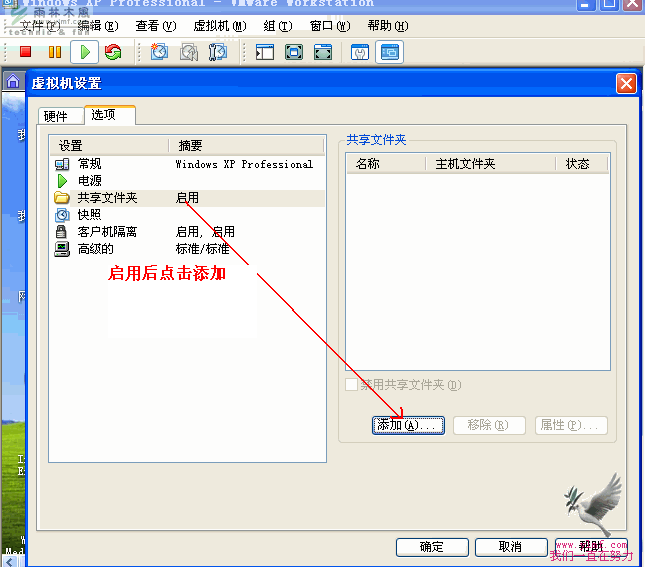Click the 摘要 column header
The image size is (645, 567).
246,145
